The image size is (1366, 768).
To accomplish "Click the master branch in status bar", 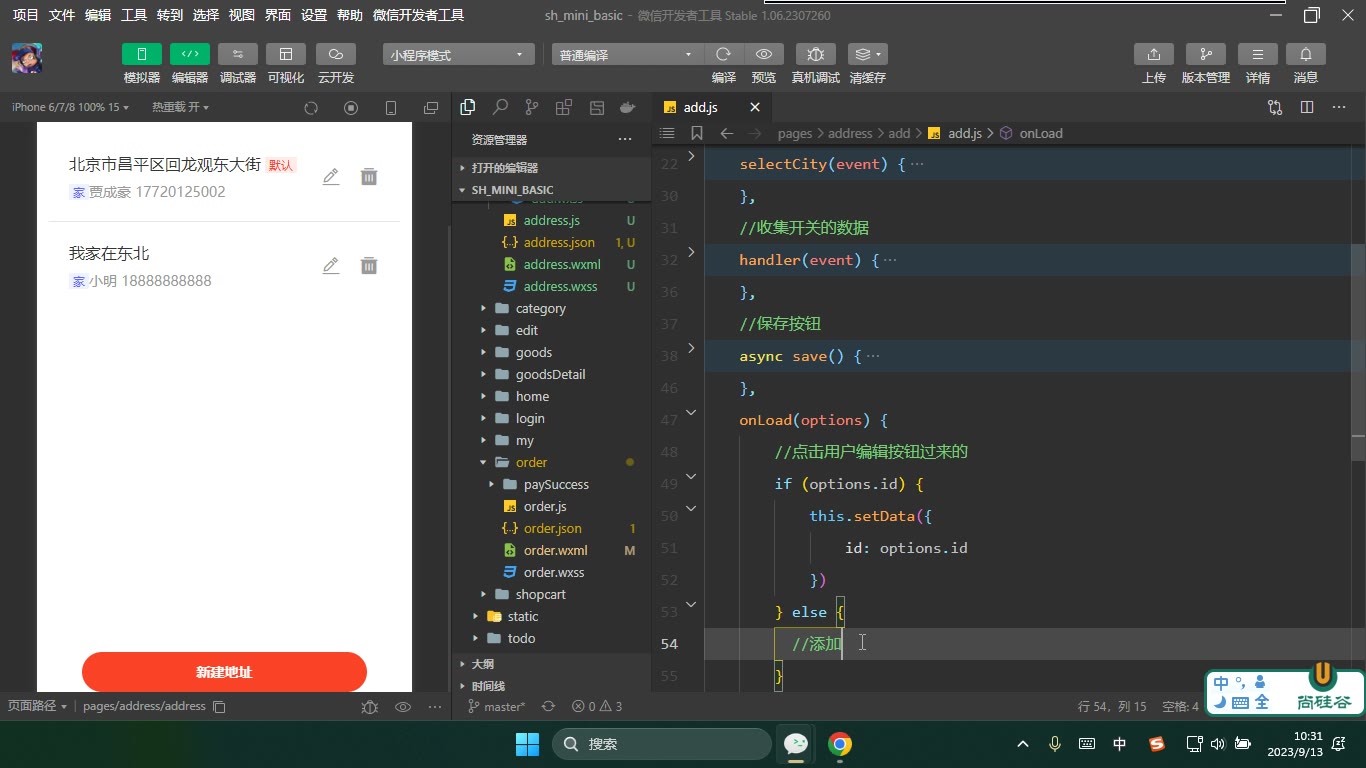I will point(497,706).
